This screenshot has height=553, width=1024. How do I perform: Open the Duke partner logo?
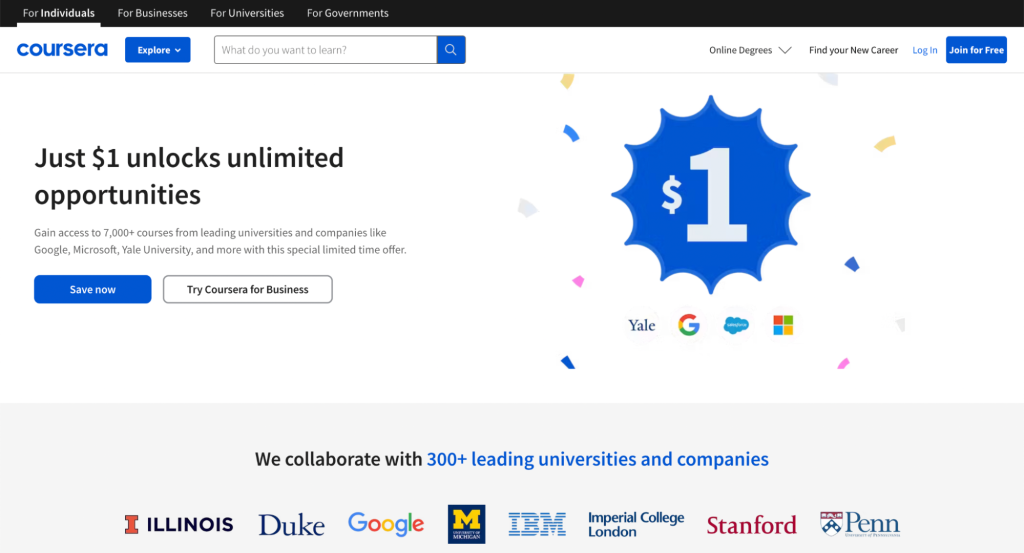(x=291, y=525)
